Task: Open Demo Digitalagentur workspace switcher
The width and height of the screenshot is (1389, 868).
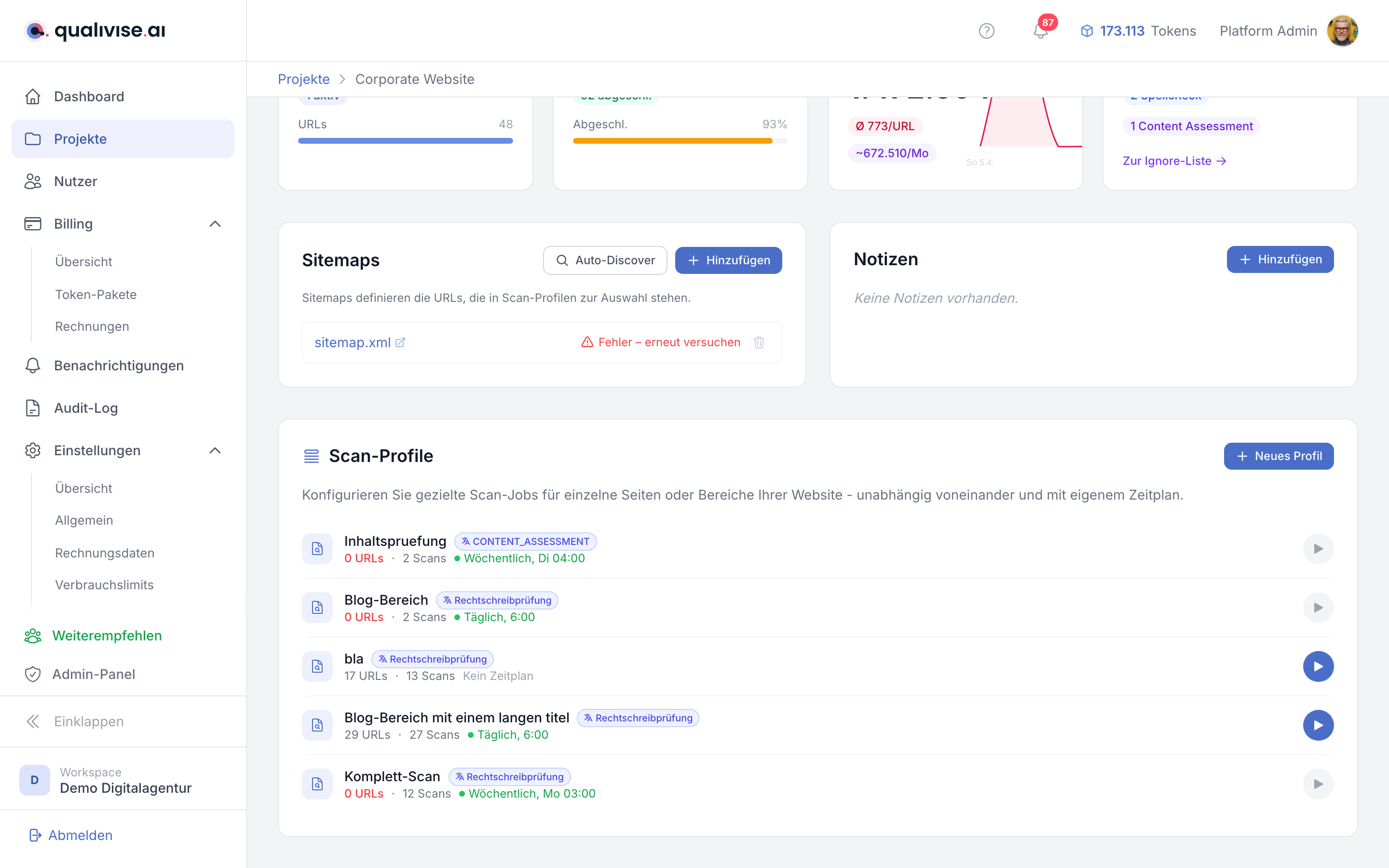Action: coord(123,780)
